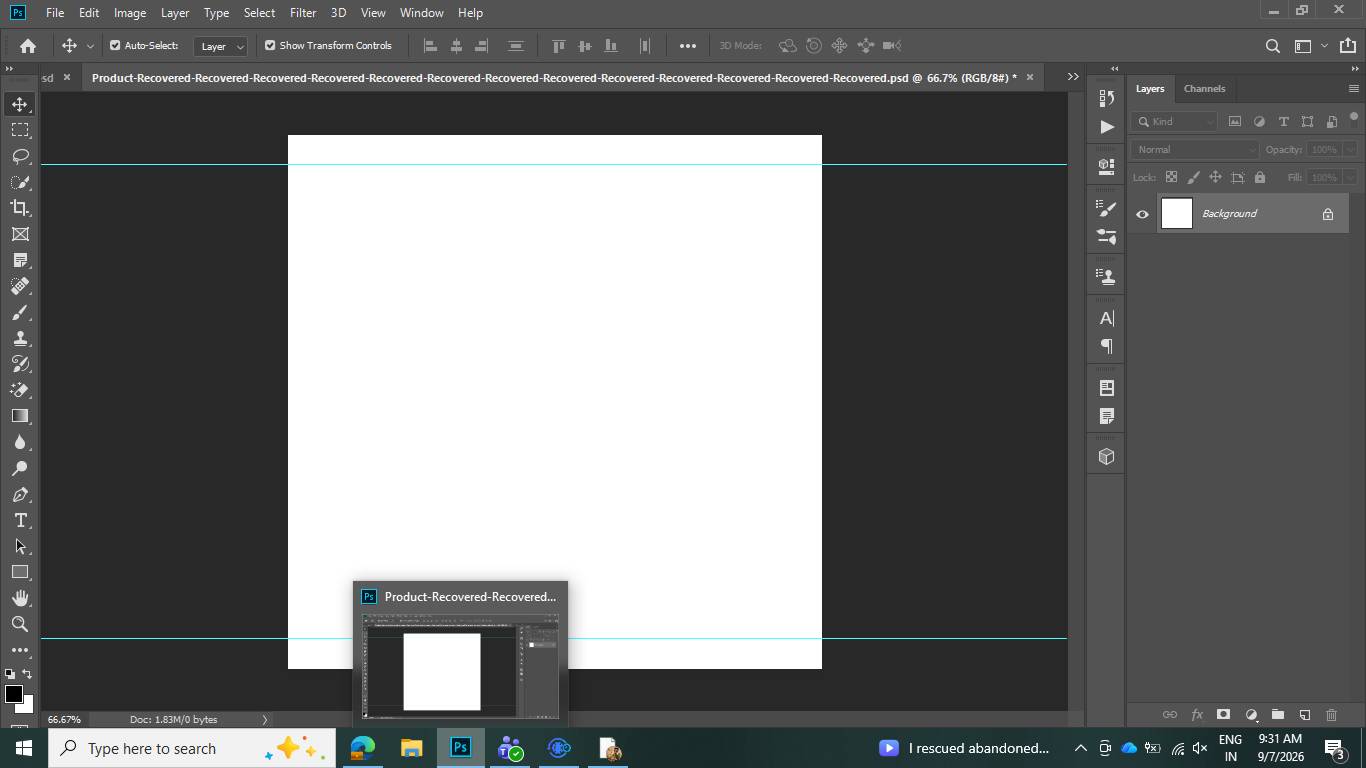This screenshot has height=768, width=1366.
Task: Select the Lasso tool
Action: click(20, 156)
